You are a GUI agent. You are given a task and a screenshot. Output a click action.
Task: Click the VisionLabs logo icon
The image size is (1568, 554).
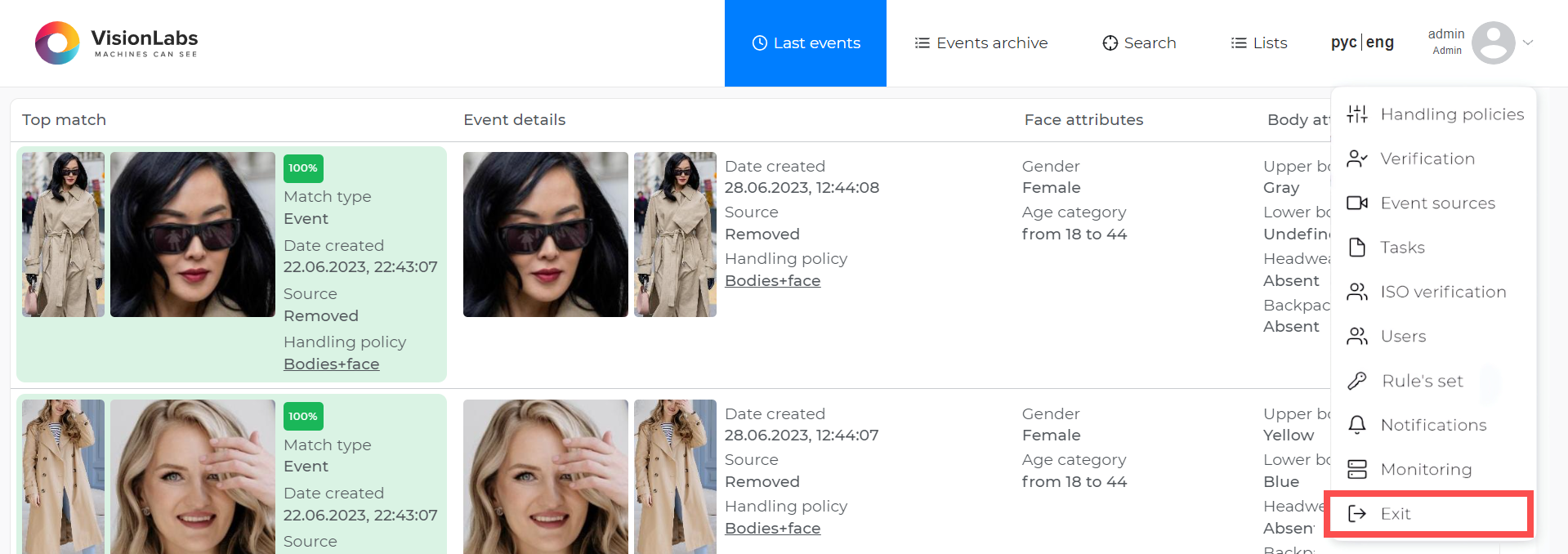point(57,42)
